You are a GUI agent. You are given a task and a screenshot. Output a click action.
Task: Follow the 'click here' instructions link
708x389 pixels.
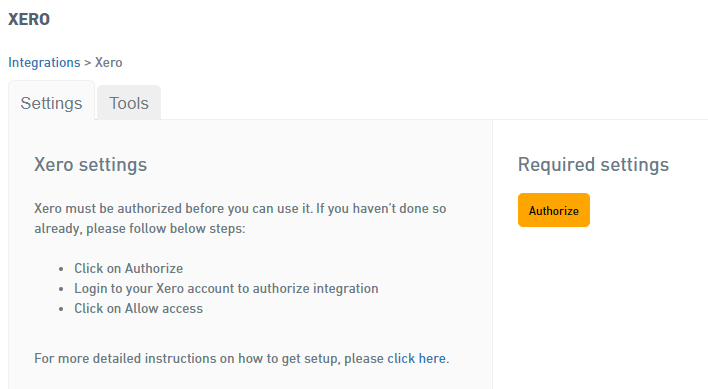416,358
